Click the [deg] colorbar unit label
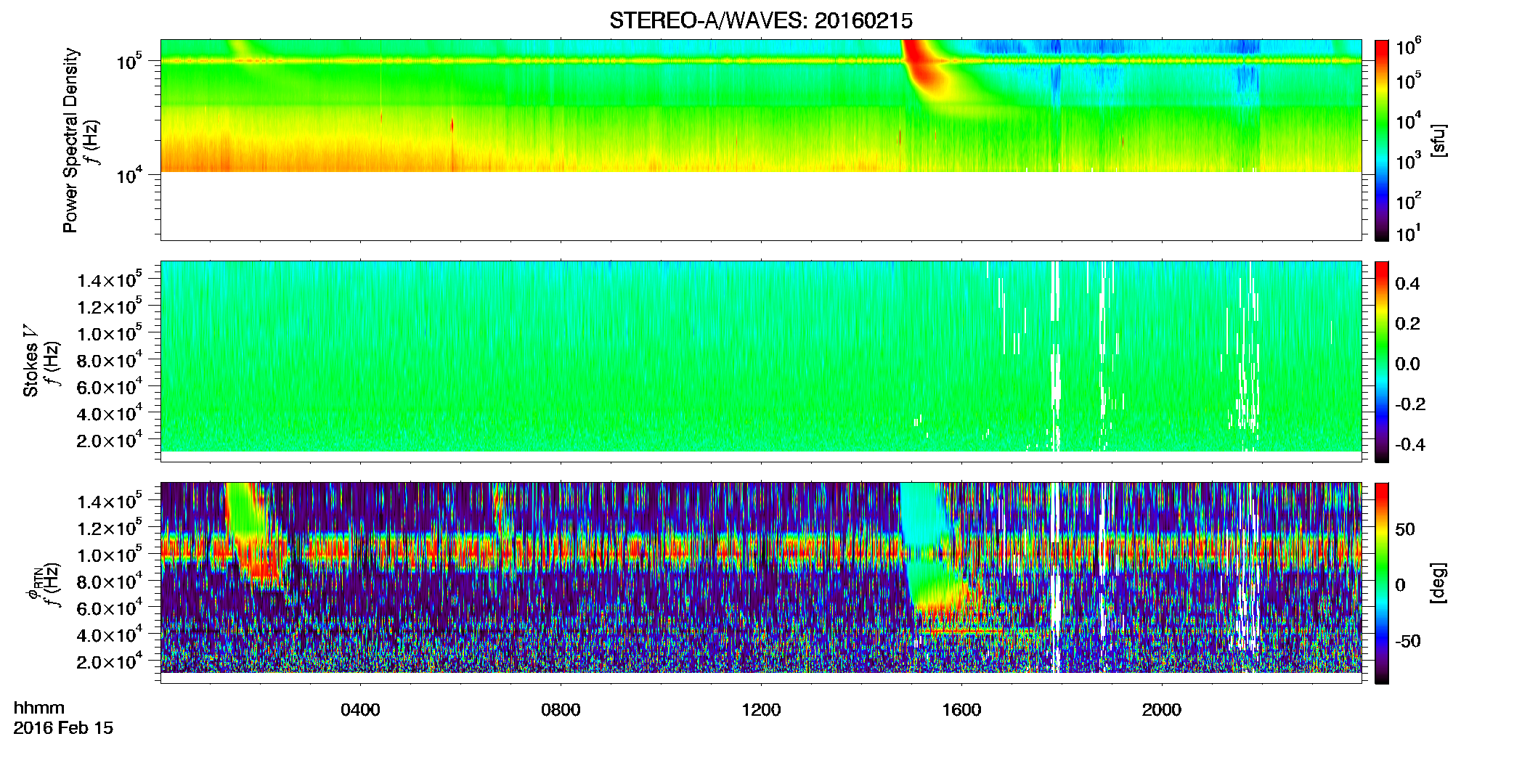Image resolution: width=1522 pixels, height=784 pixels. [x=1438, y=583]
